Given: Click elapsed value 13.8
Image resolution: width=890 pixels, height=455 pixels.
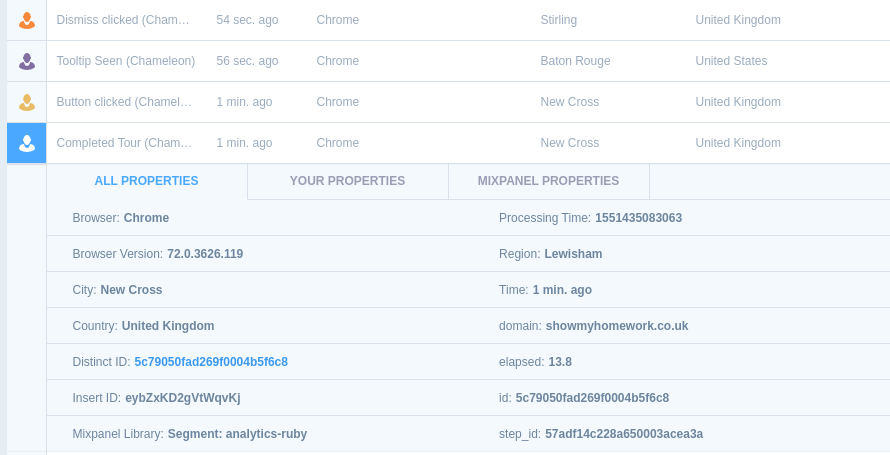Looking at the screenshot, I should (560, 362).
